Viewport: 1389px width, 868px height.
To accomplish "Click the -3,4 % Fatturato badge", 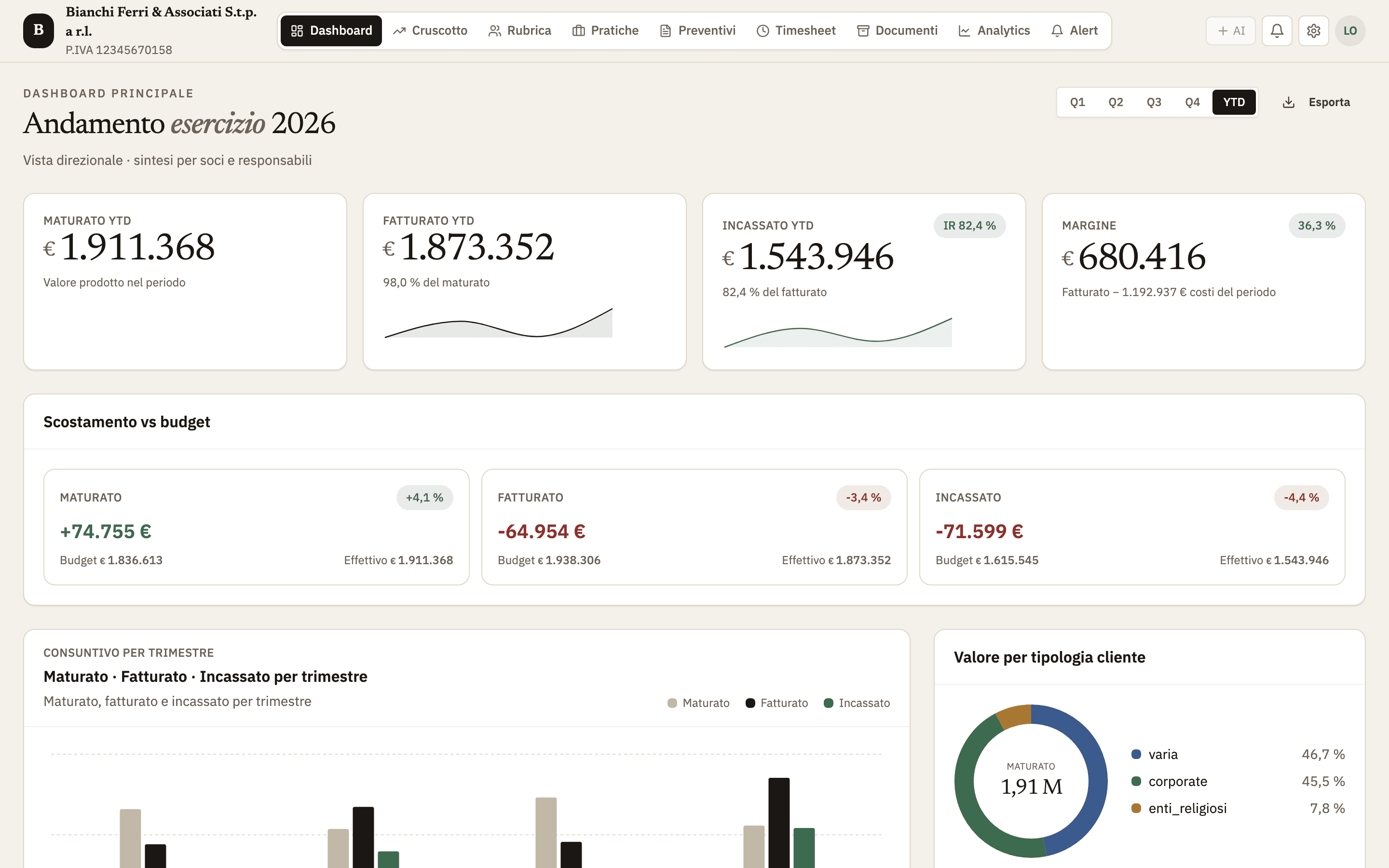I will tap(863, 498).
